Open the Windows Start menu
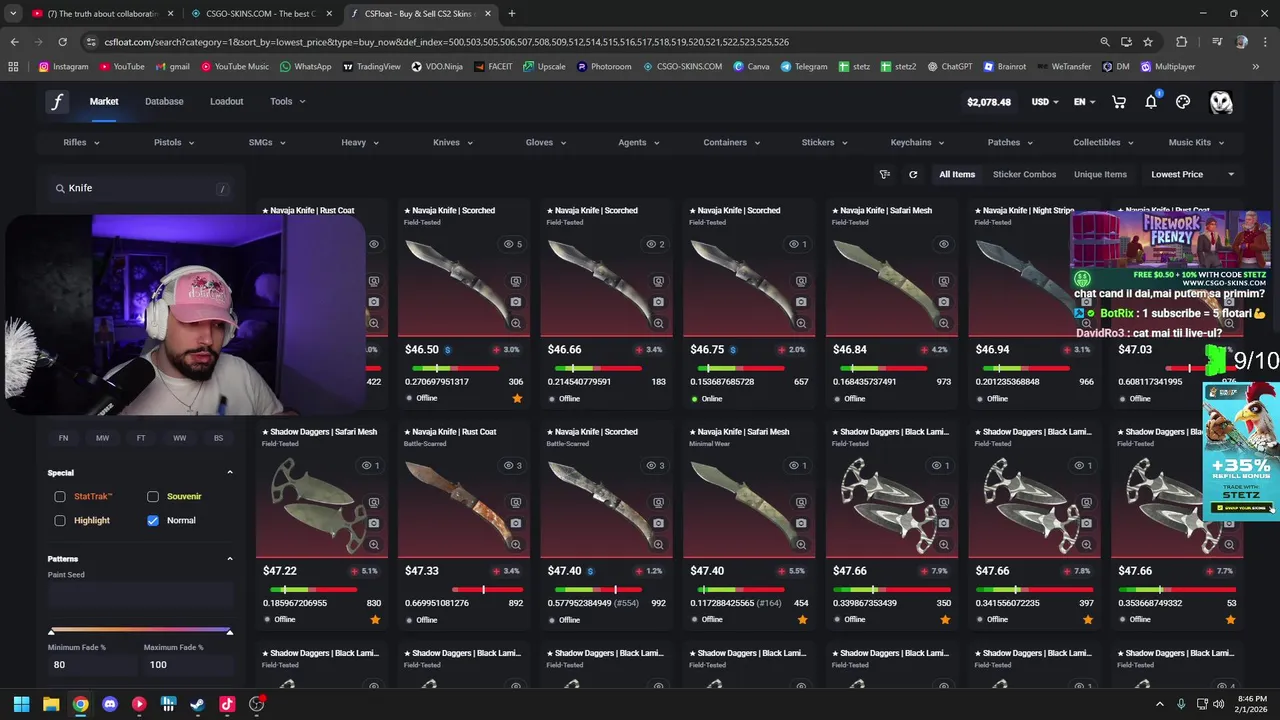The image size is (1280, 720). 21,704
